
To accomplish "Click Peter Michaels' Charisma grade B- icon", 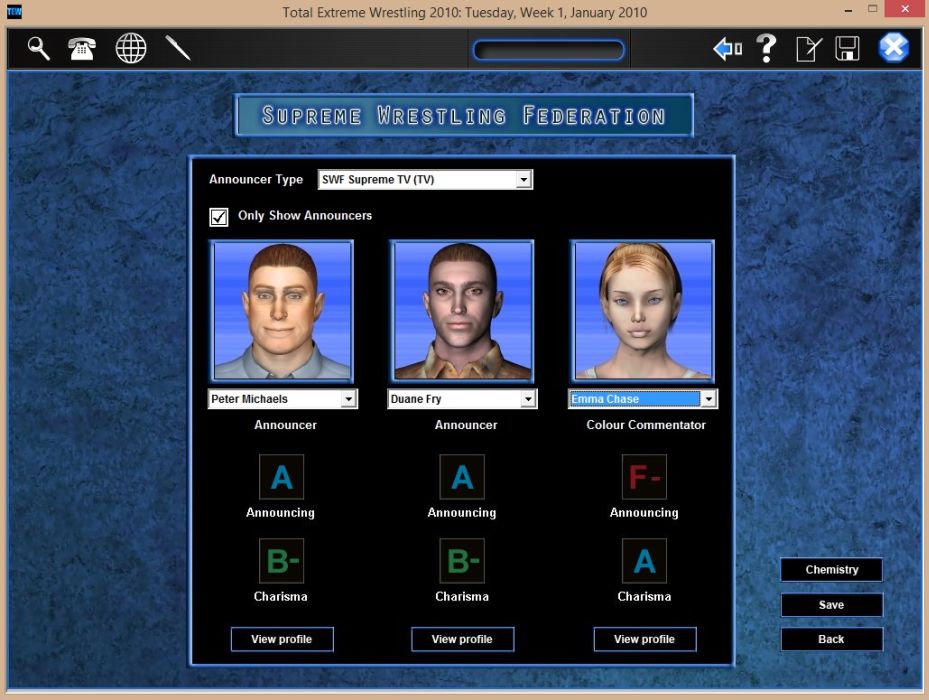I will click(281, 561).
